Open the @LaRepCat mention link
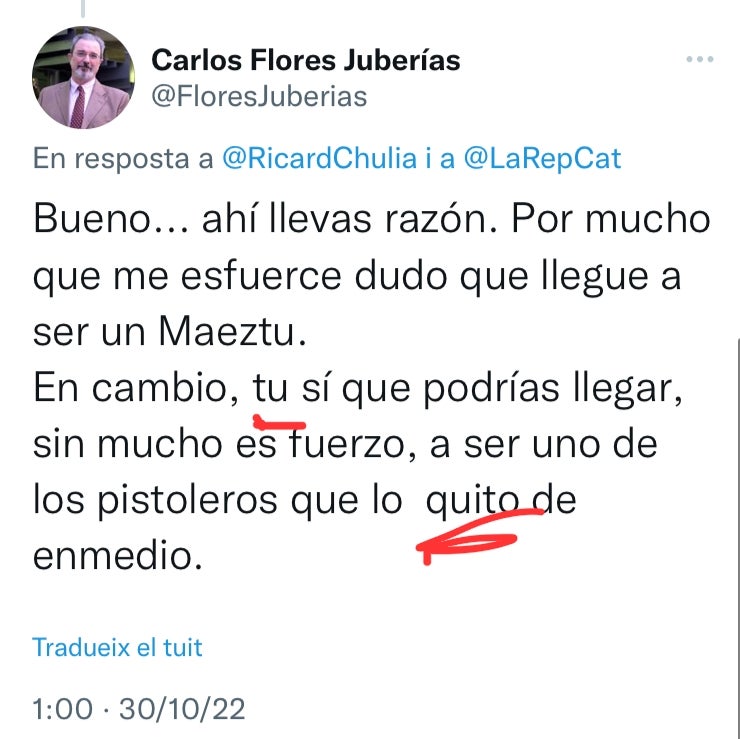The image size is (740, 739). 542,159
